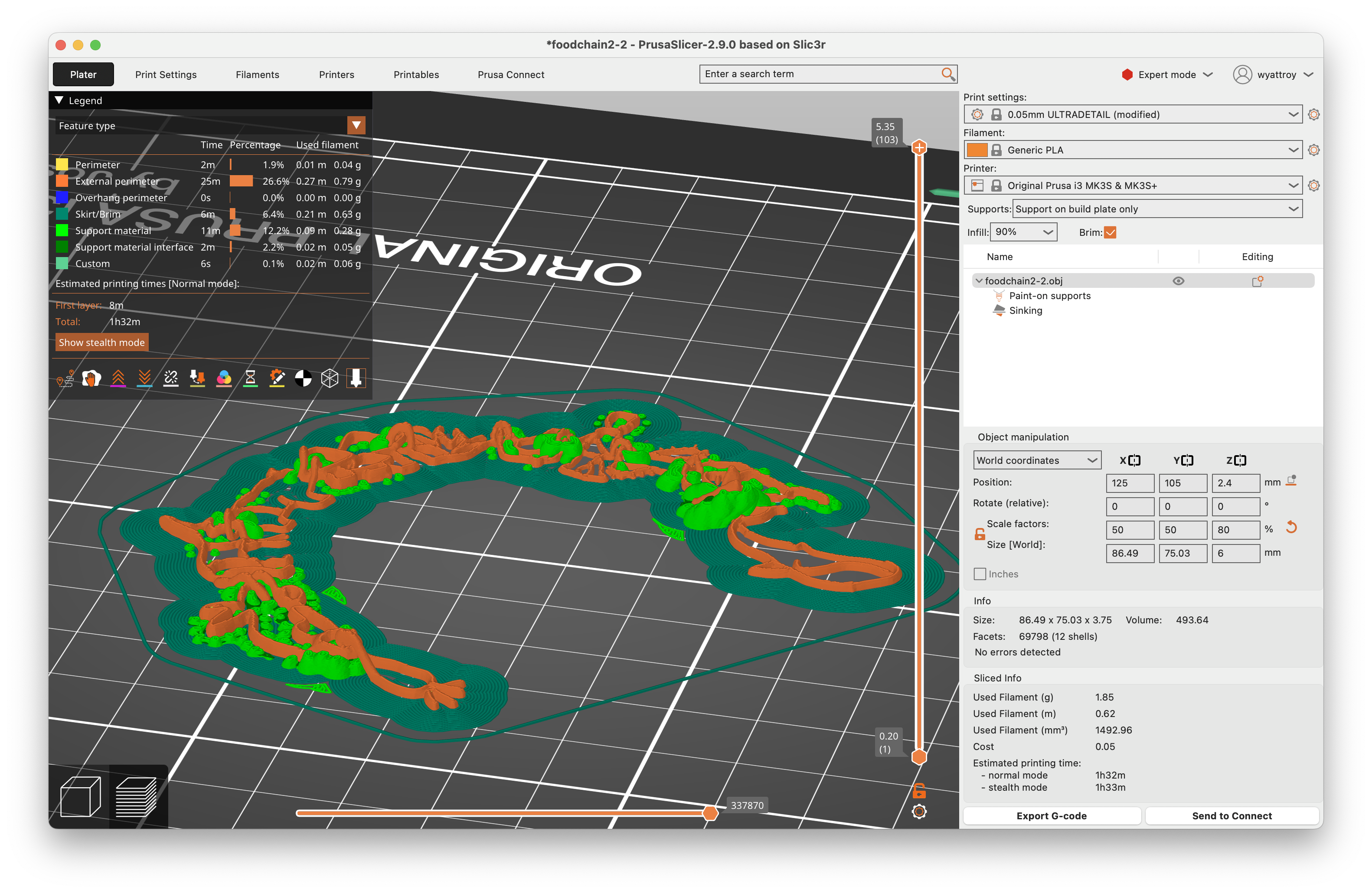Click the orange Generic PLA color swatch
Screen dimensions: 1372x893
coord(977,150)
